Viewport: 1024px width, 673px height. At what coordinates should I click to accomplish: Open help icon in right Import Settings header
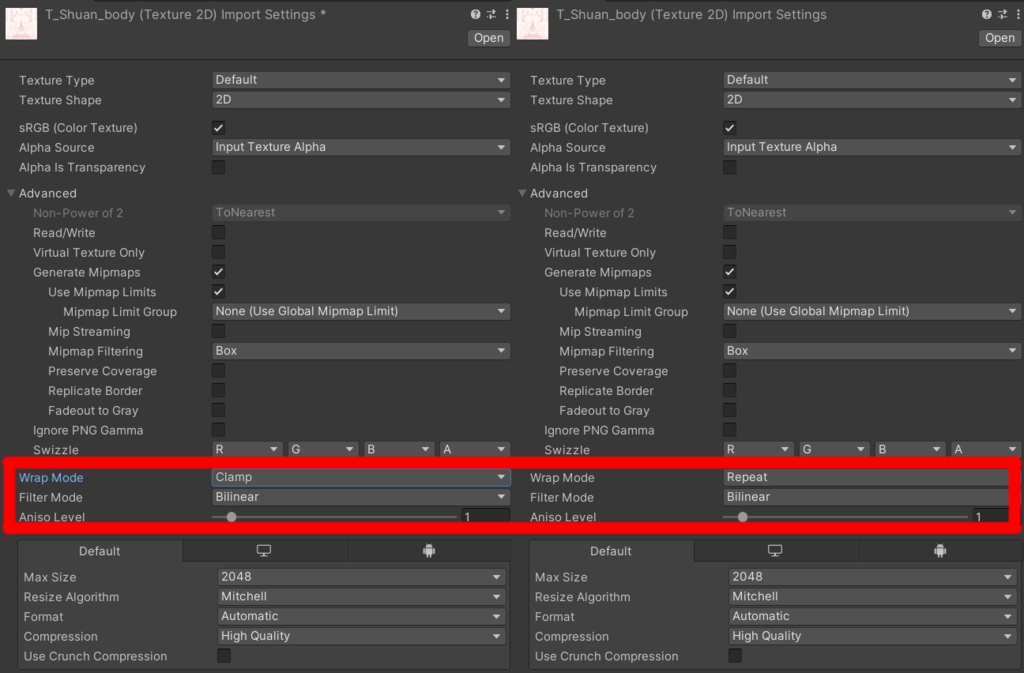(987, 14)
